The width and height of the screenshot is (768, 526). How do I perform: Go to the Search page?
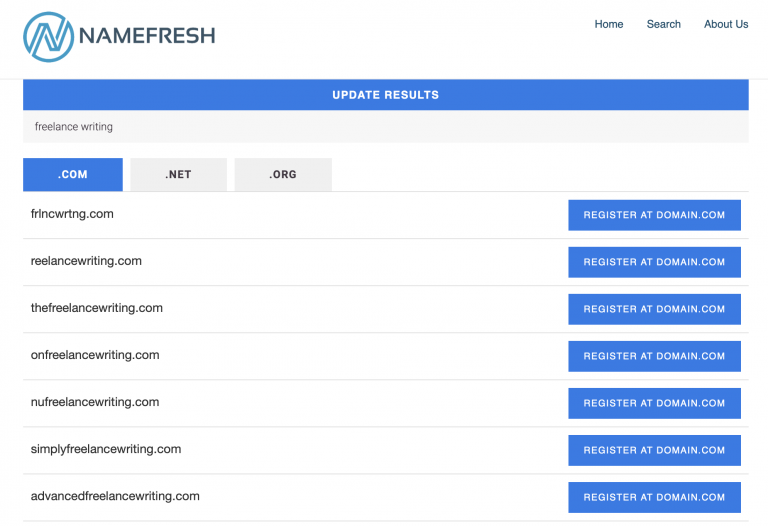point(663,24)
